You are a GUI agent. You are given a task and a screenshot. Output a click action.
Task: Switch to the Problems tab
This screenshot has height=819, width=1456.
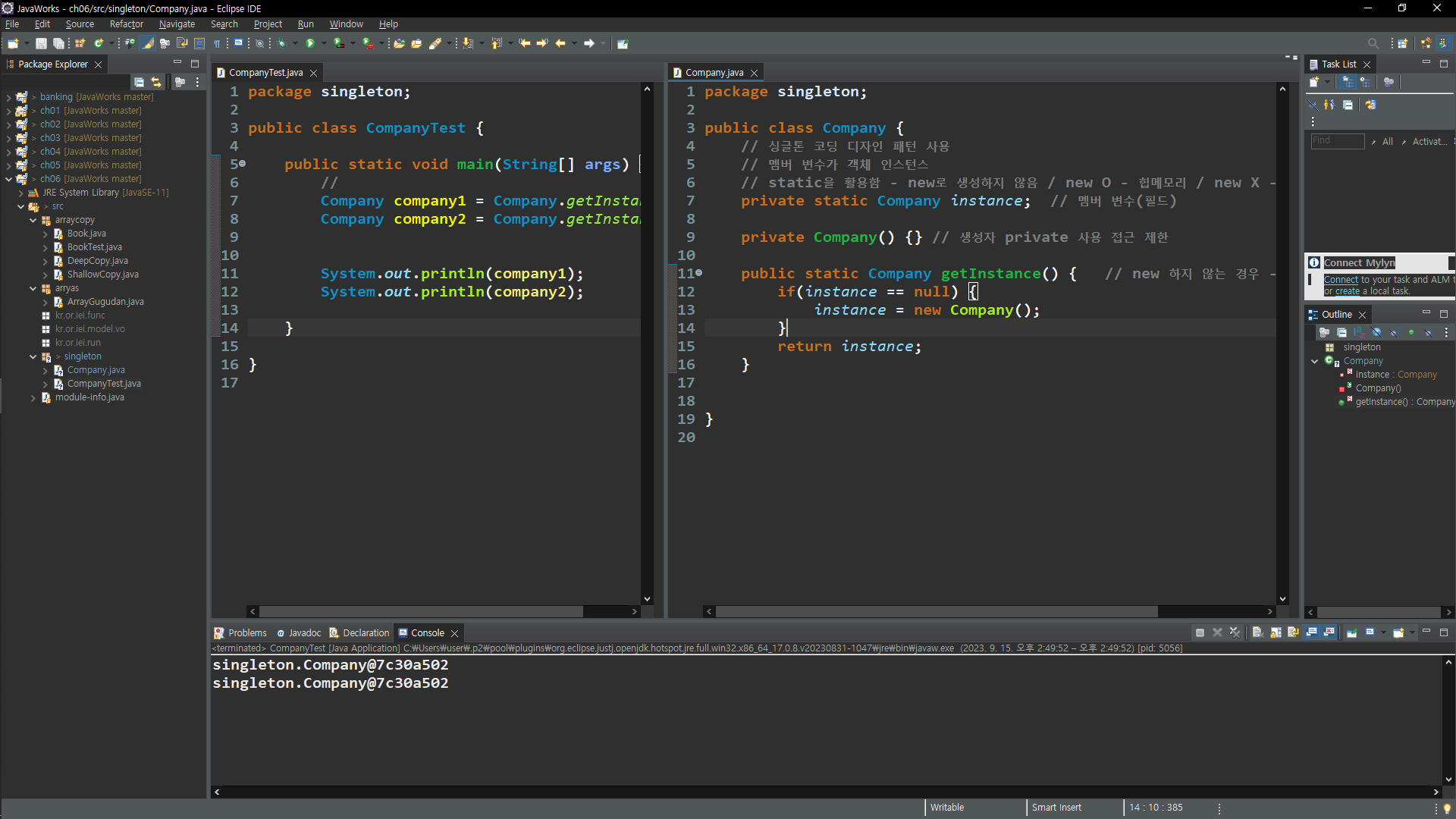pyautogui.click(x=246, y=632)
